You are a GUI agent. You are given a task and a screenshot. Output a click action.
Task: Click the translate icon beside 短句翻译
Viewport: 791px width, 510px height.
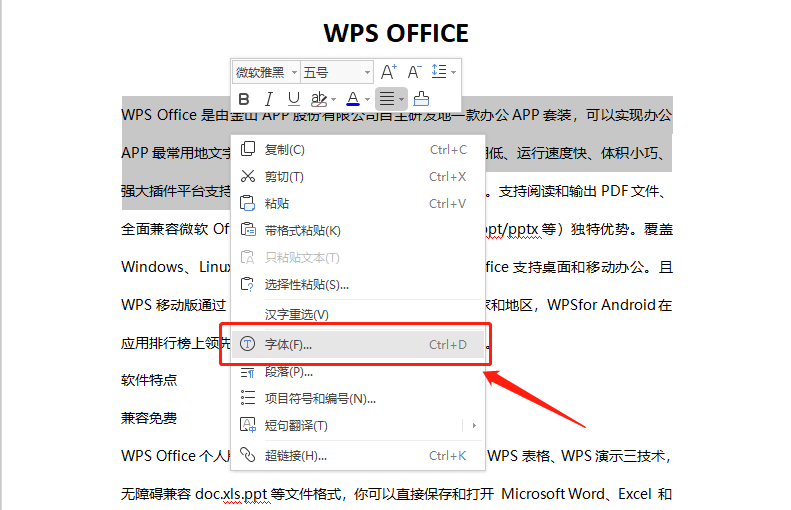[248, 425]
